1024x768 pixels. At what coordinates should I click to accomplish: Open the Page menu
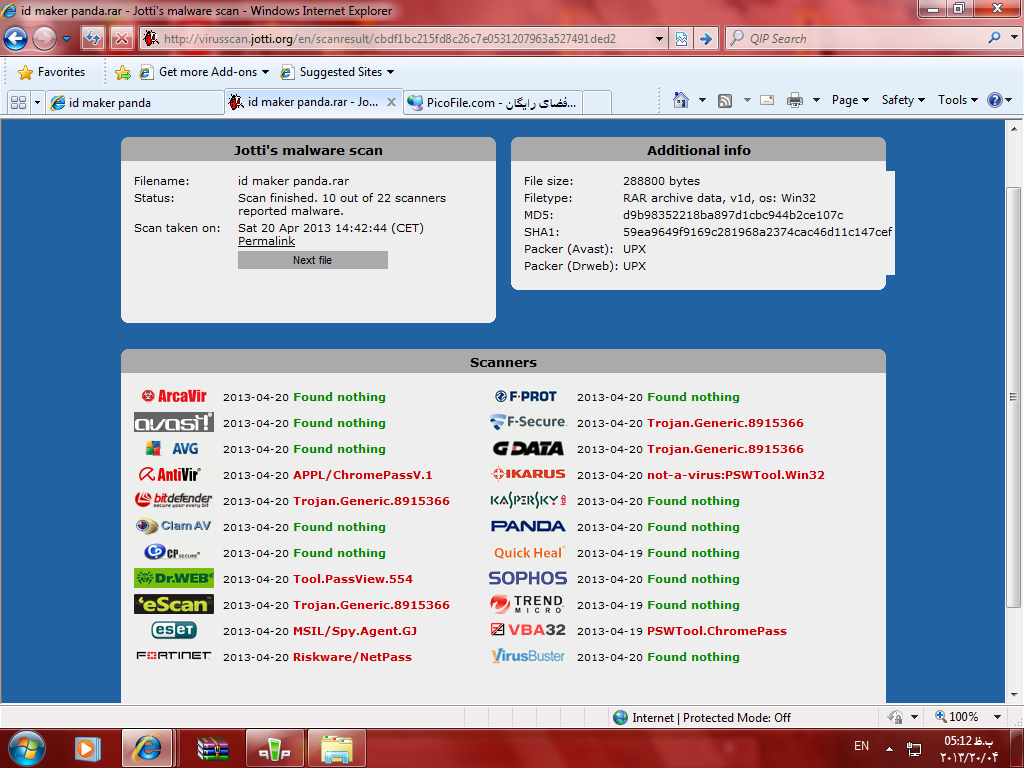point(850,100)
